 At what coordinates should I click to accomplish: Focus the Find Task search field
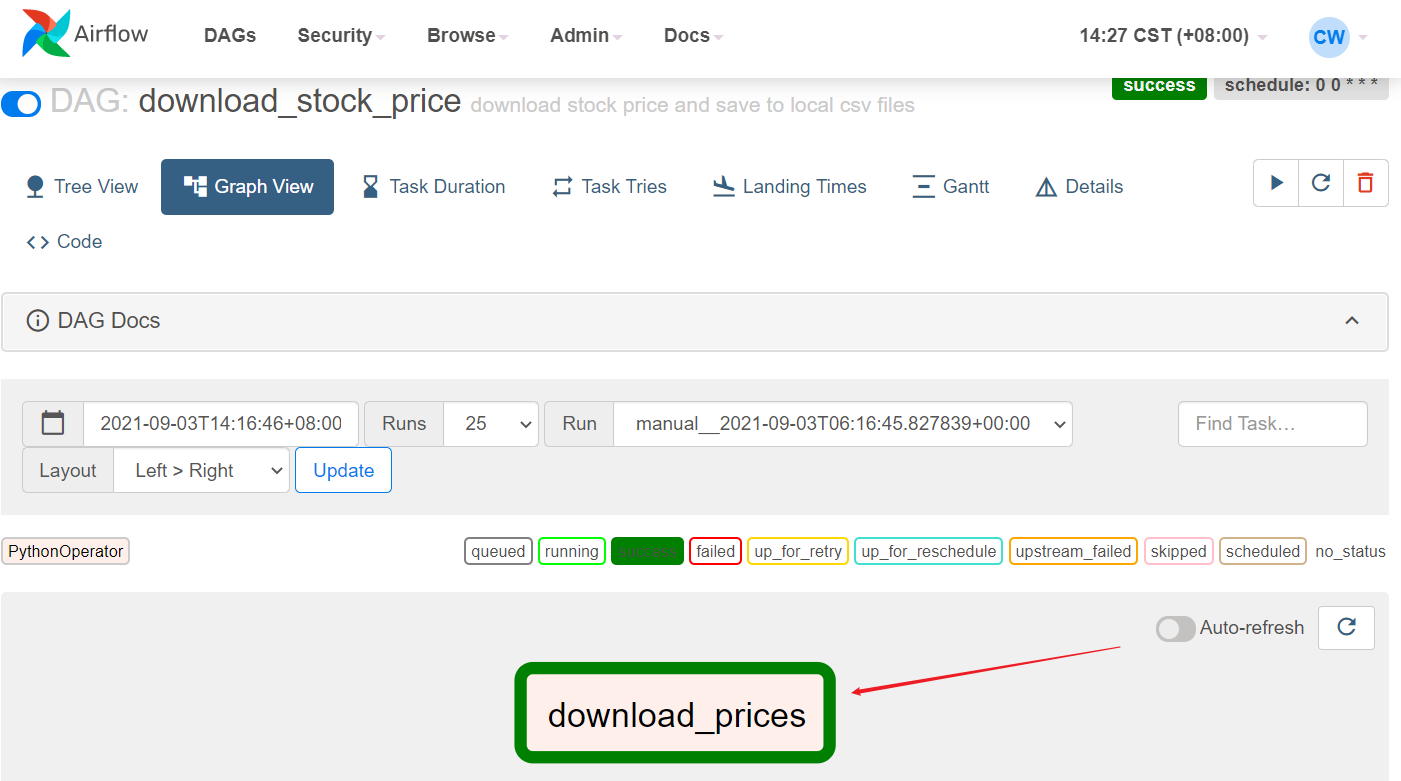(x=1272, y=424)
